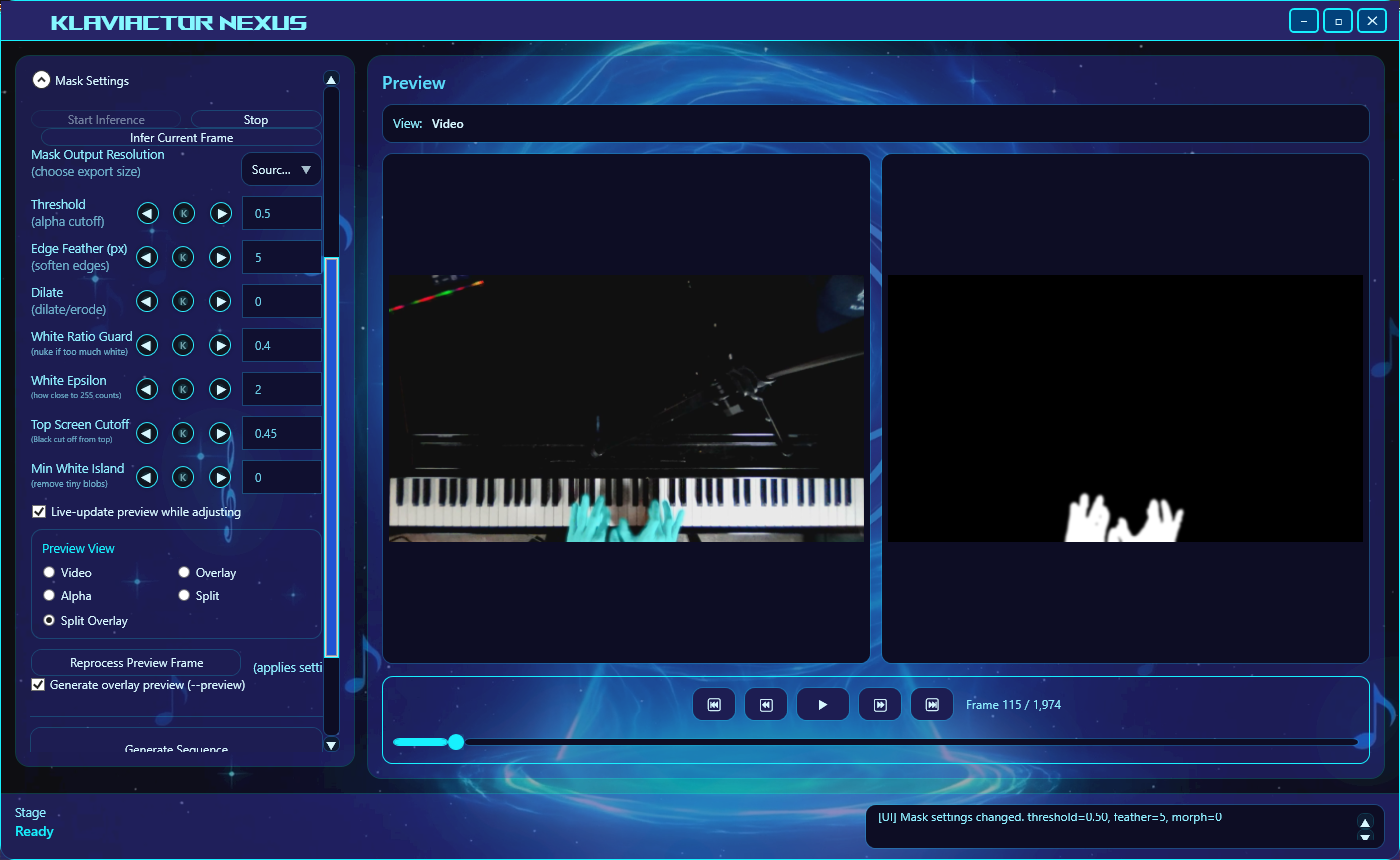This screenshot has width=1400, height=860.
Task: Click the frame timeline slider handle
Action: (x=457, y=742)
